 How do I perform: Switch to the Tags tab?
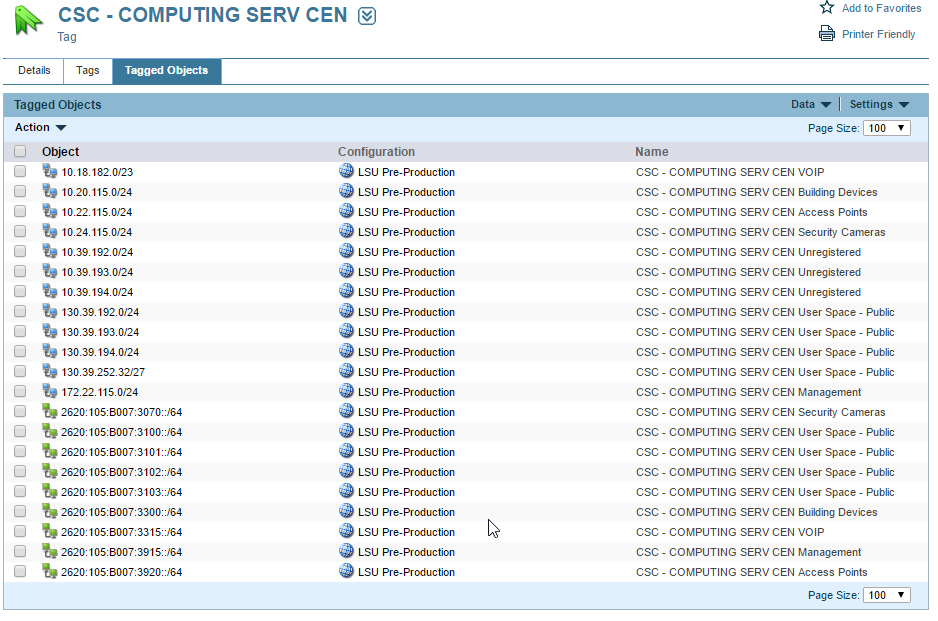88,71
